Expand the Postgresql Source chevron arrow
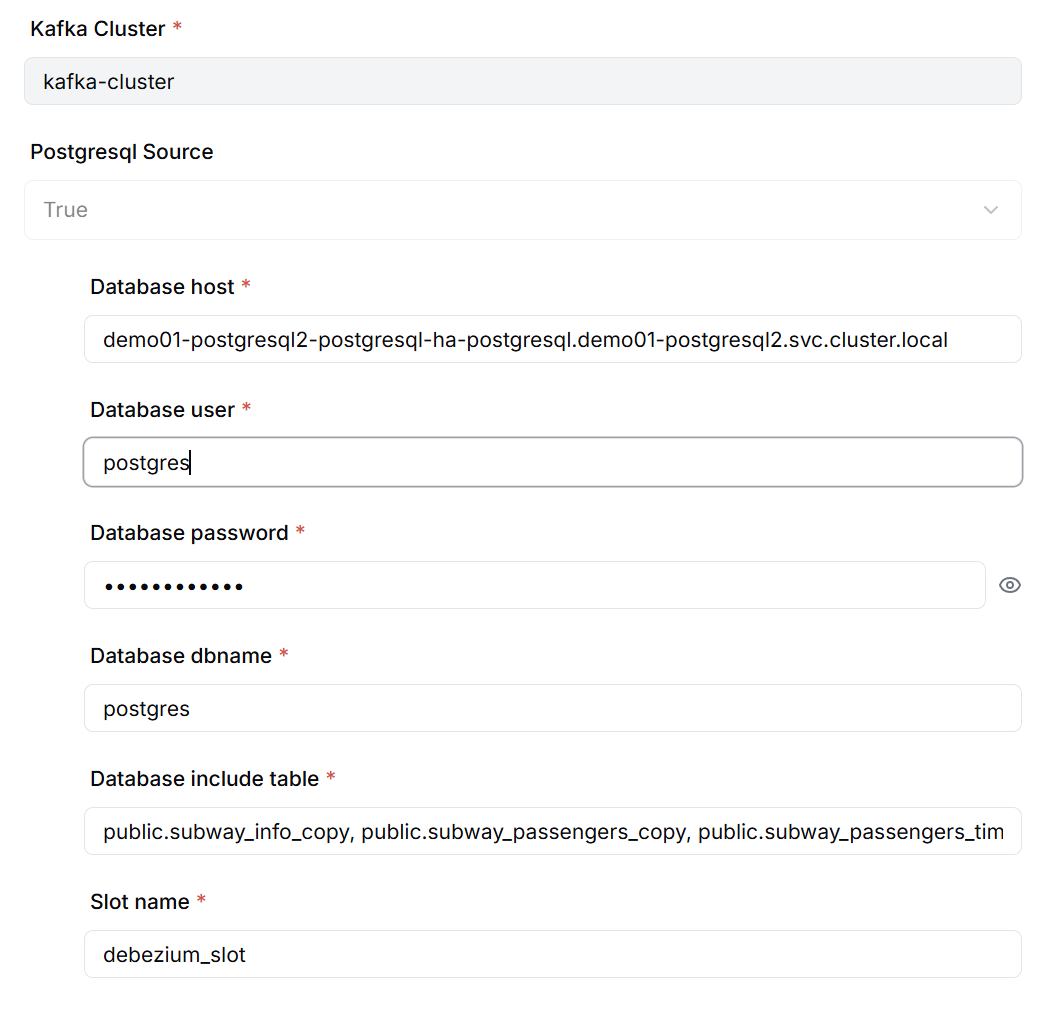The height and width of the screenshot is (1015, 1059). tap(991, 210)
